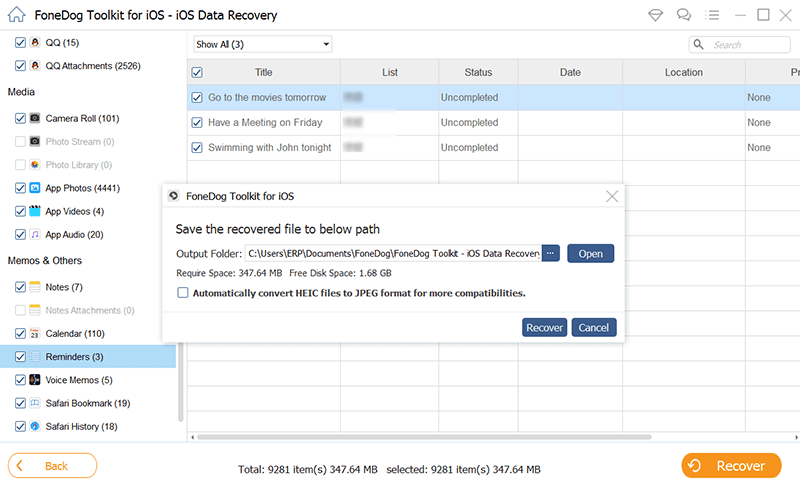Open the feedback chat bubbles icon
Viewport: 800px width, 489px height.
pos(684,15)
